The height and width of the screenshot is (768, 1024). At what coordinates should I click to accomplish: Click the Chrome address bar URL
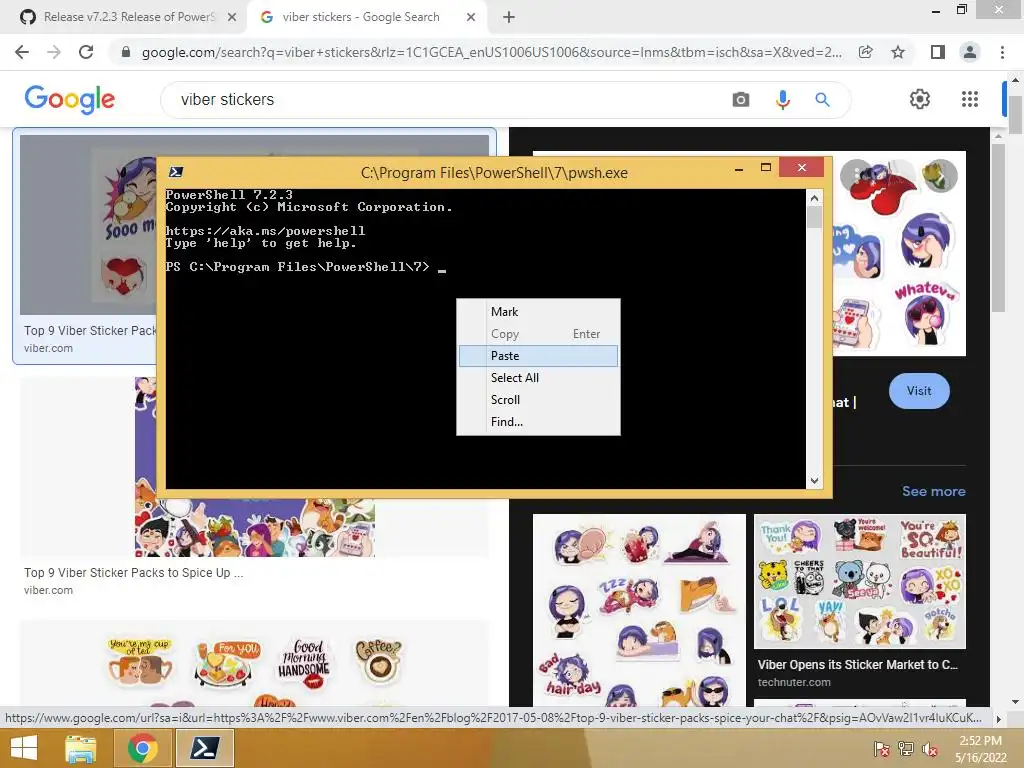coord(491,52)
